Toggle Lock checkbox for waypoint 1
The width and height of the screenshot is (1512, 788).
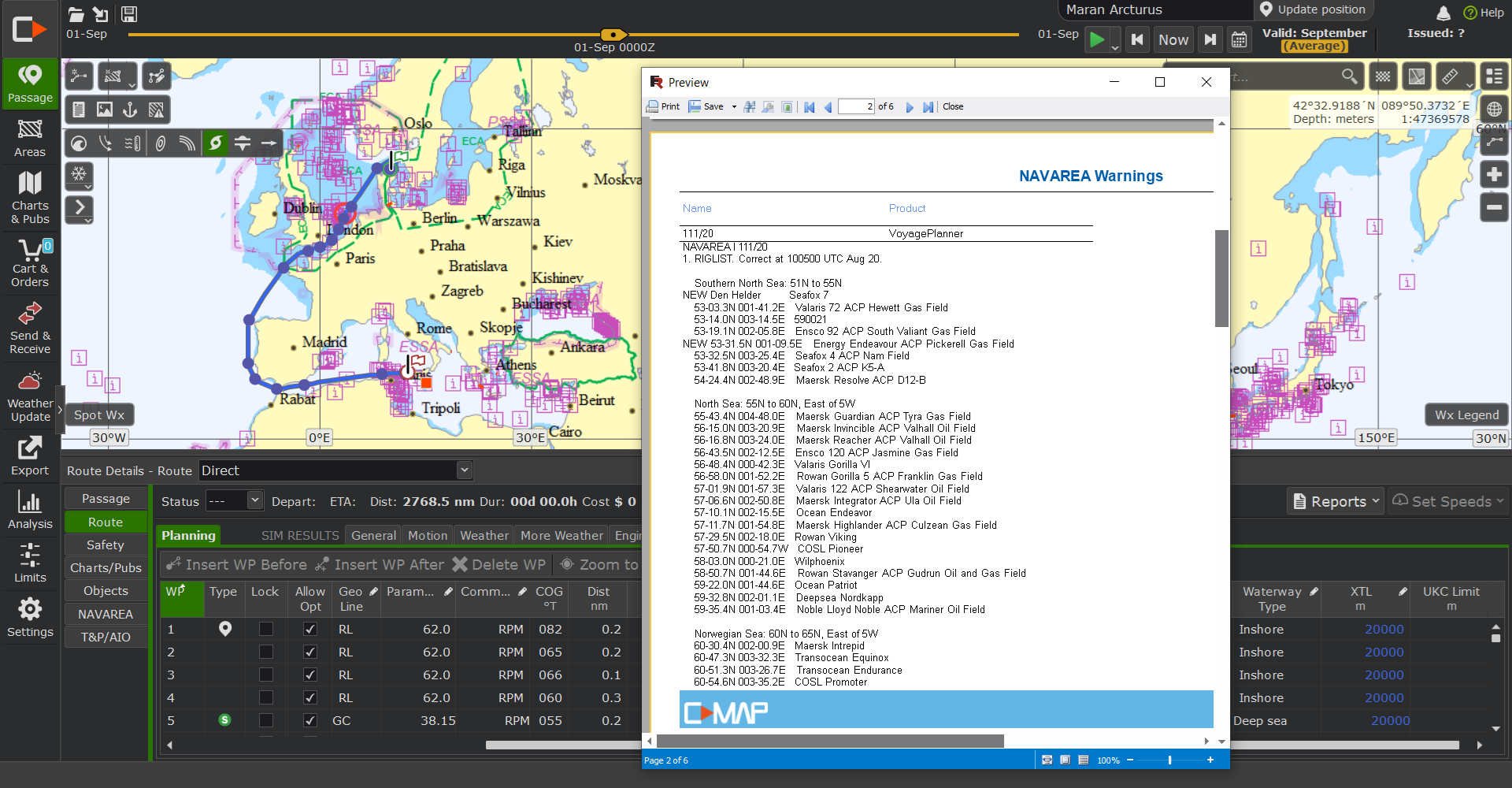(266, 629)
